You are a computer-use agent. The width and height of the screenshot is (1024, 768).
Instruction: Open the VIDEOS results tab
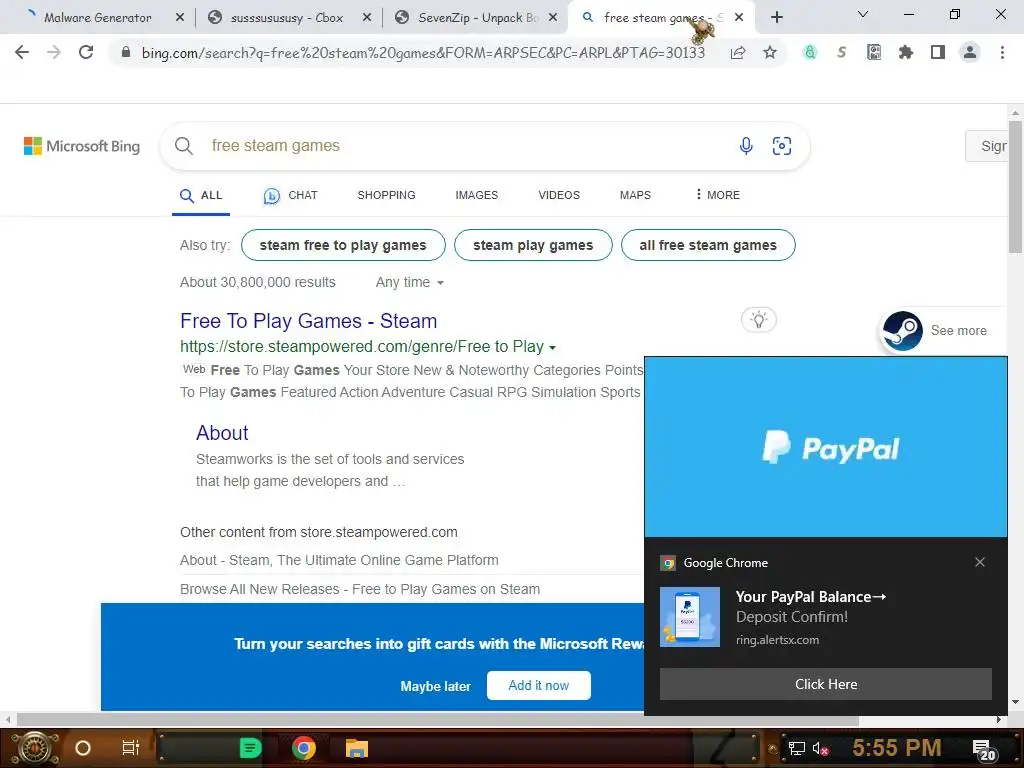[x=559, y=195]
